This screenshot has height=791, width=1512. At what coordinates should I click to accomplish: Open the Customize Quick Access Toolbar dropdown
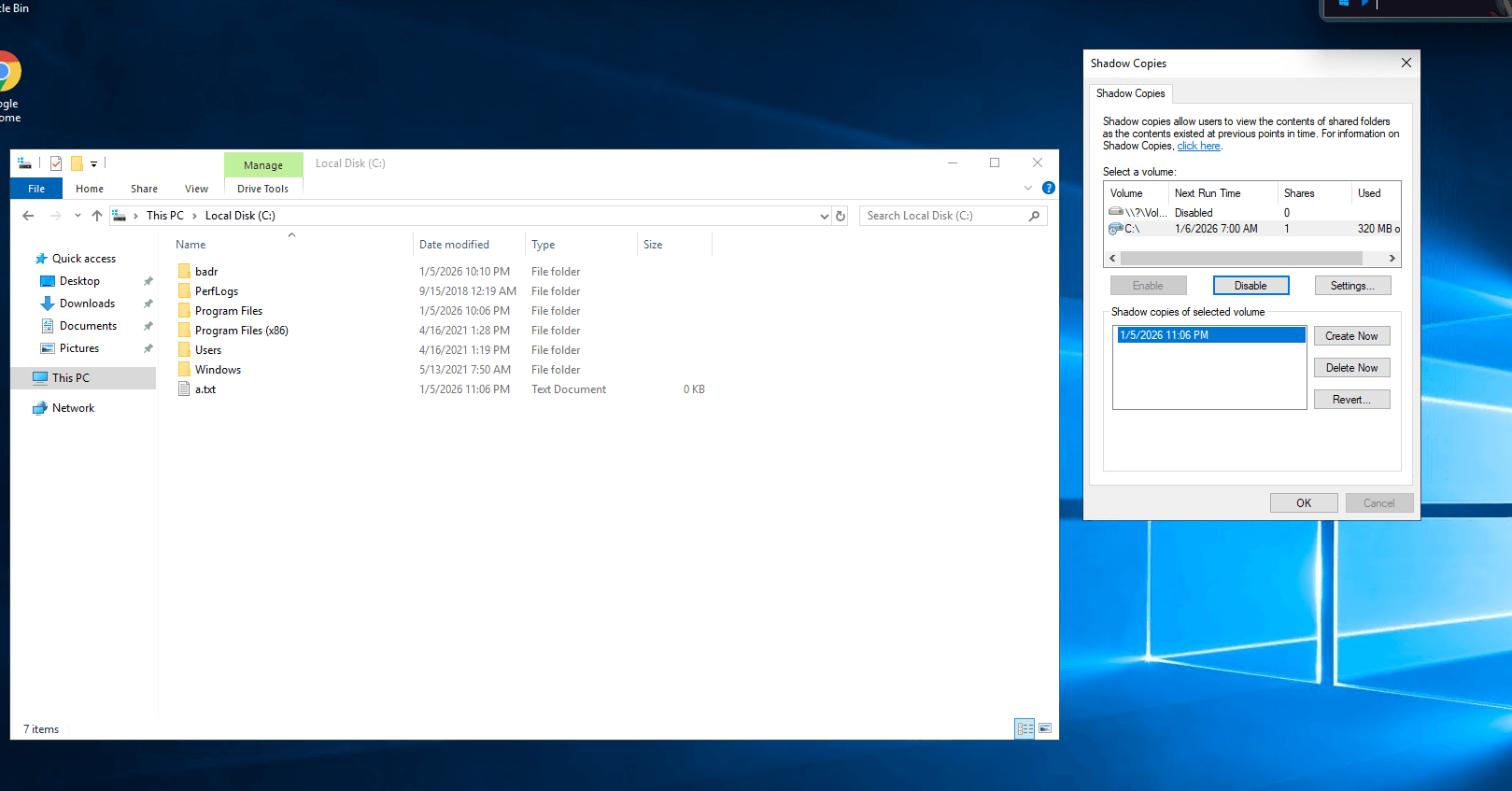93,164
